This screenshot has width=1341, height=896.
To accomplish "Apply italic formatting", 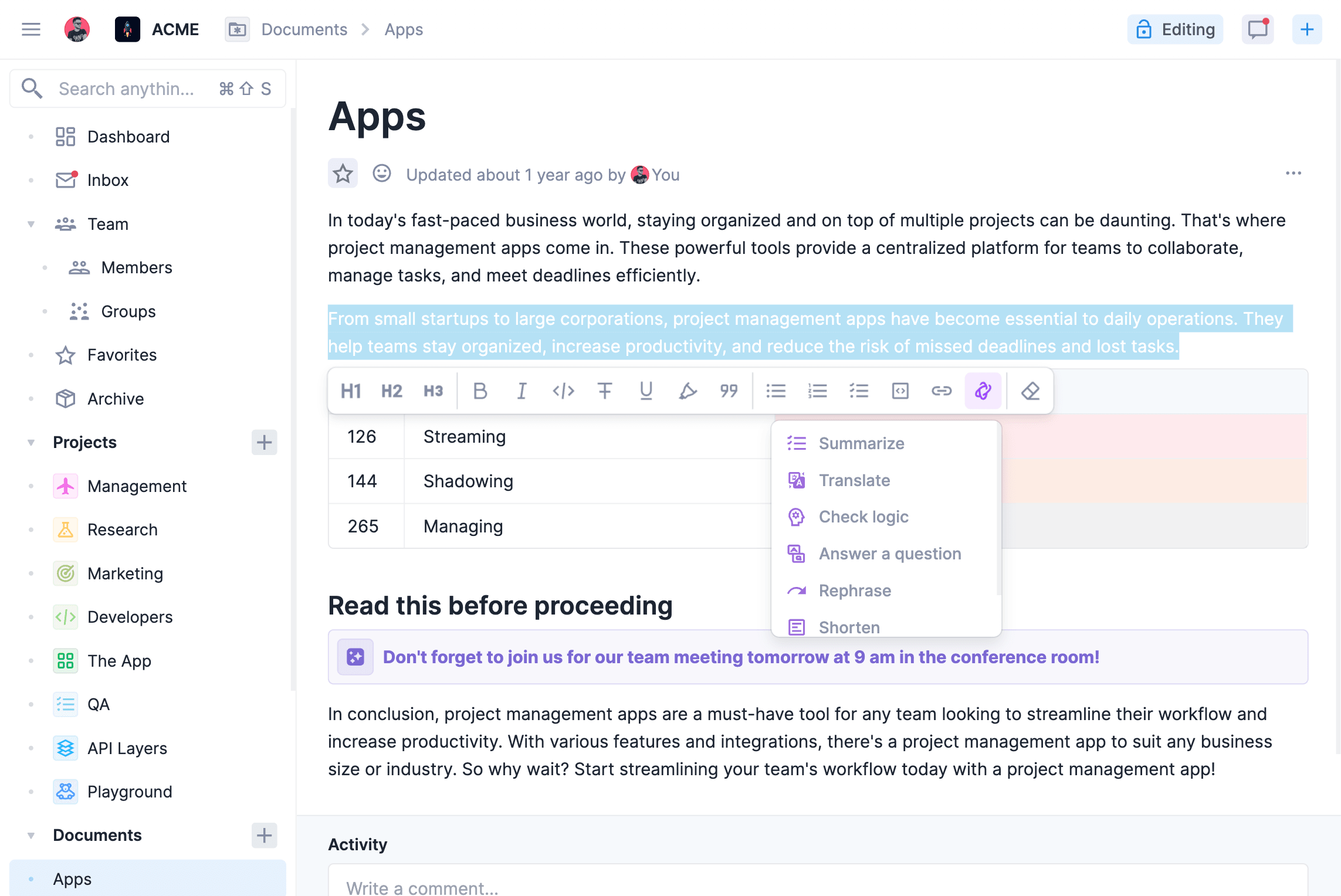I will click(x=522, y=391).
